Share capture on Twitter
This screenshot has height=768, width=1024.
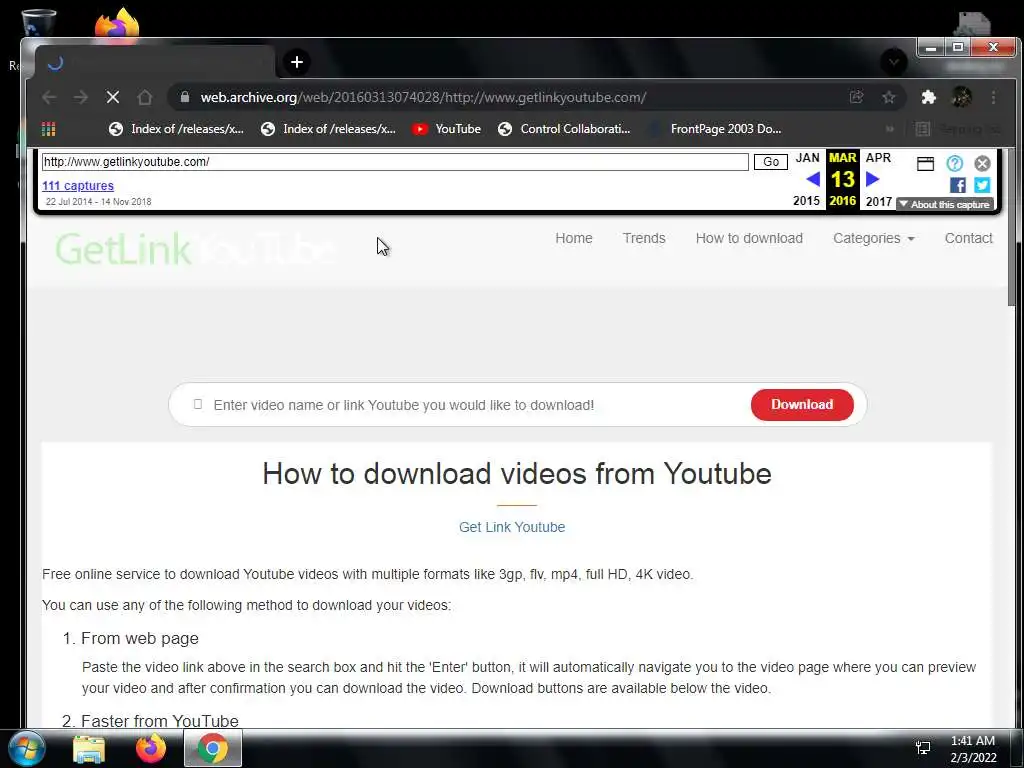[x=982, y=185]
